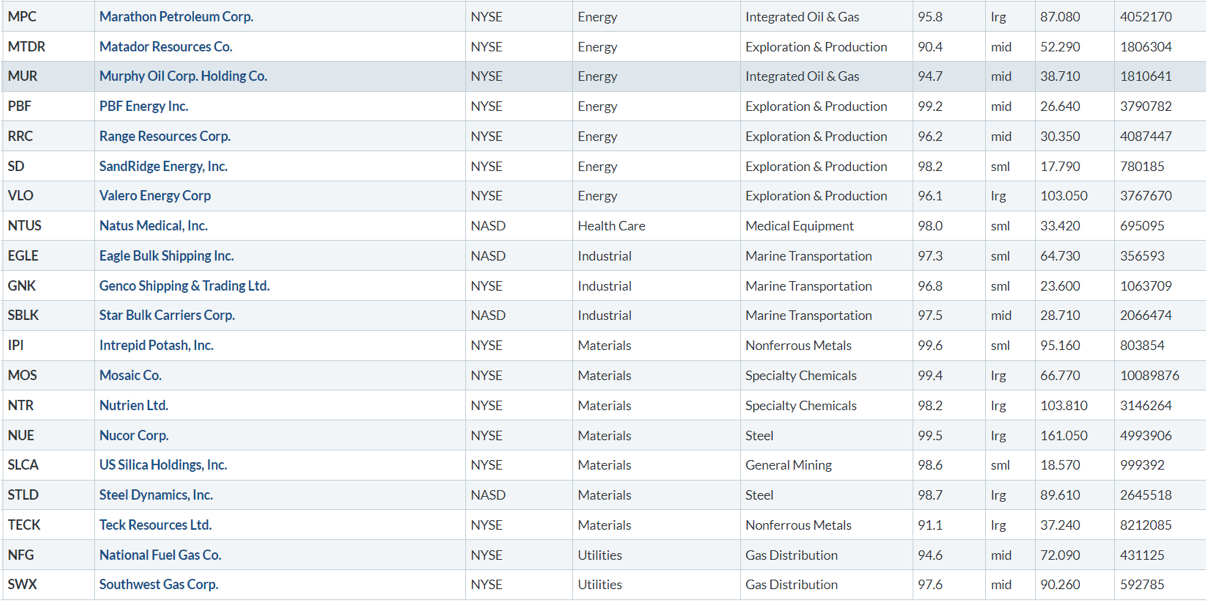1210x606 pixels.
Task: Select the volume value "356593"
Action: (1142, 256)
